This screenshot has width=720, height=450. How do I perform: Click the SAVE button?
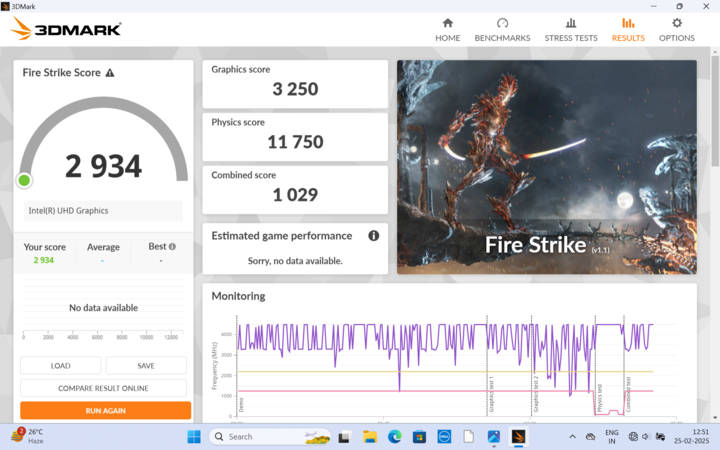point(146,366)
